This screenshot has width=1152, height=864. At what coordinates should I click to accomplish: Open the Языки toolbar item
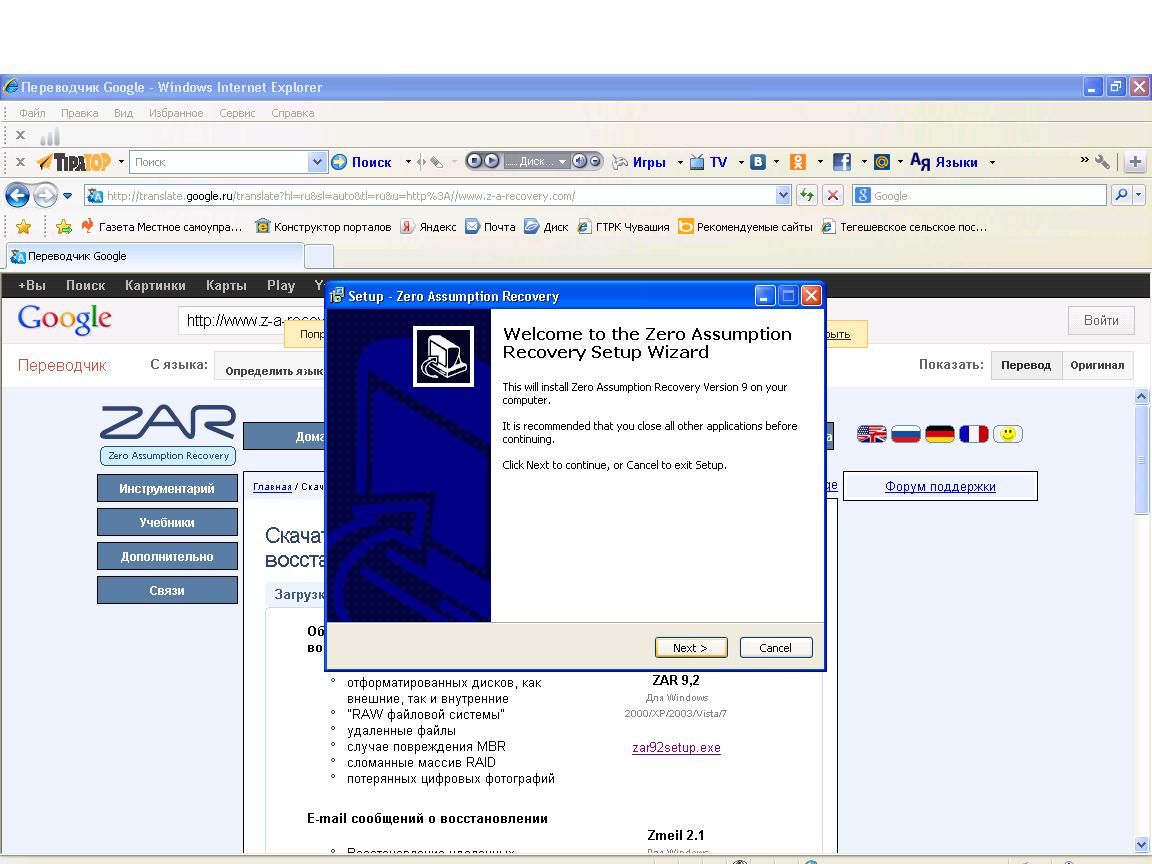click(x=944, y=162)
